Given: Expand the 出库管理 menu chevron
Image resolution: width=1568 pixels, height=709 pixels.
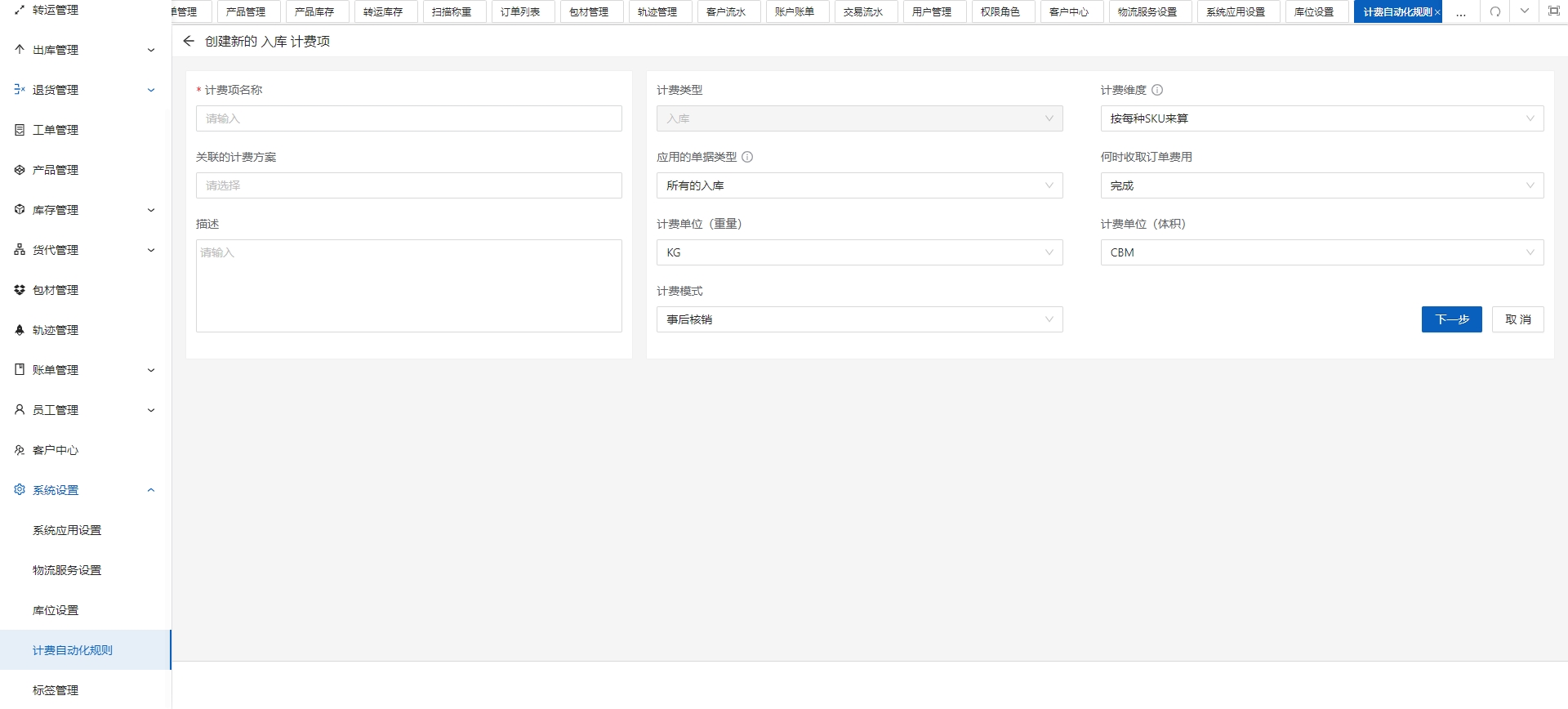Looking at the screenshot, I should click(151, 50).
